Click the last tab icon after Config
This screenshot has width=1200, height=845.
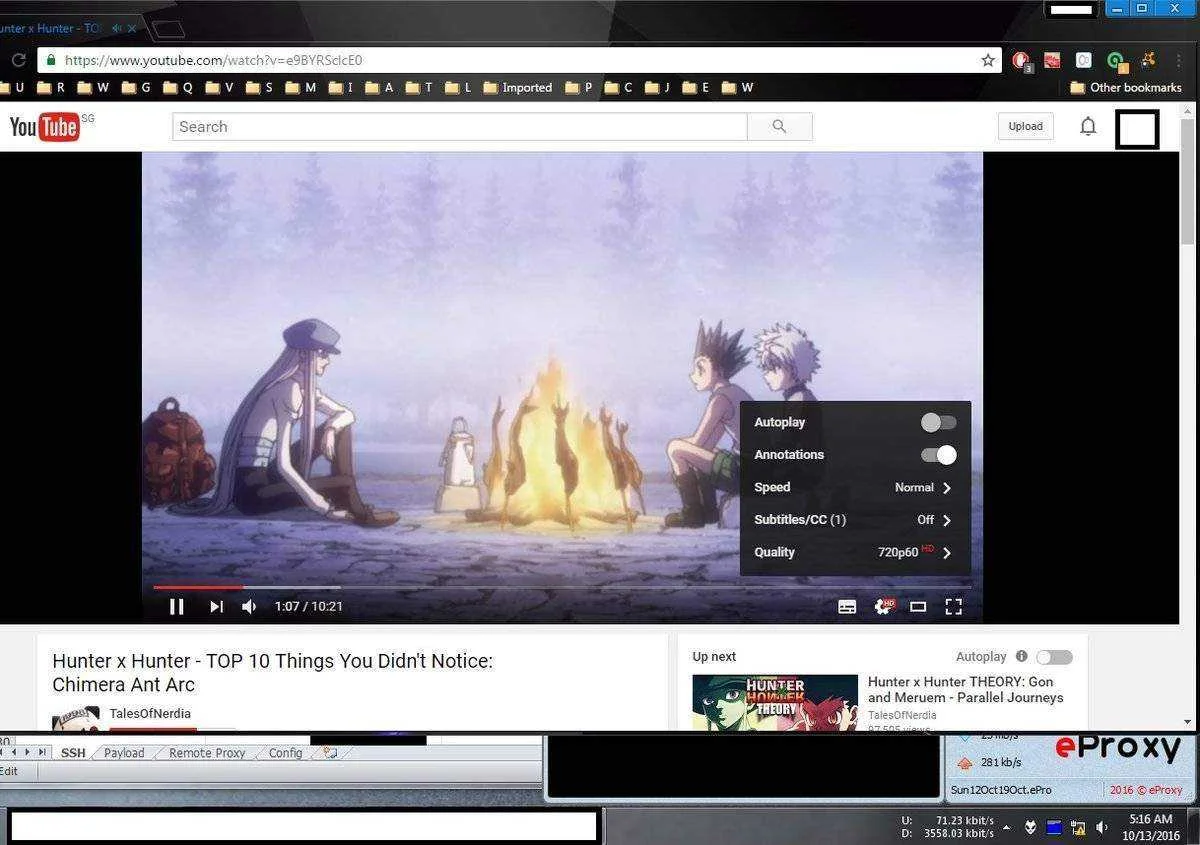[330, 753]
